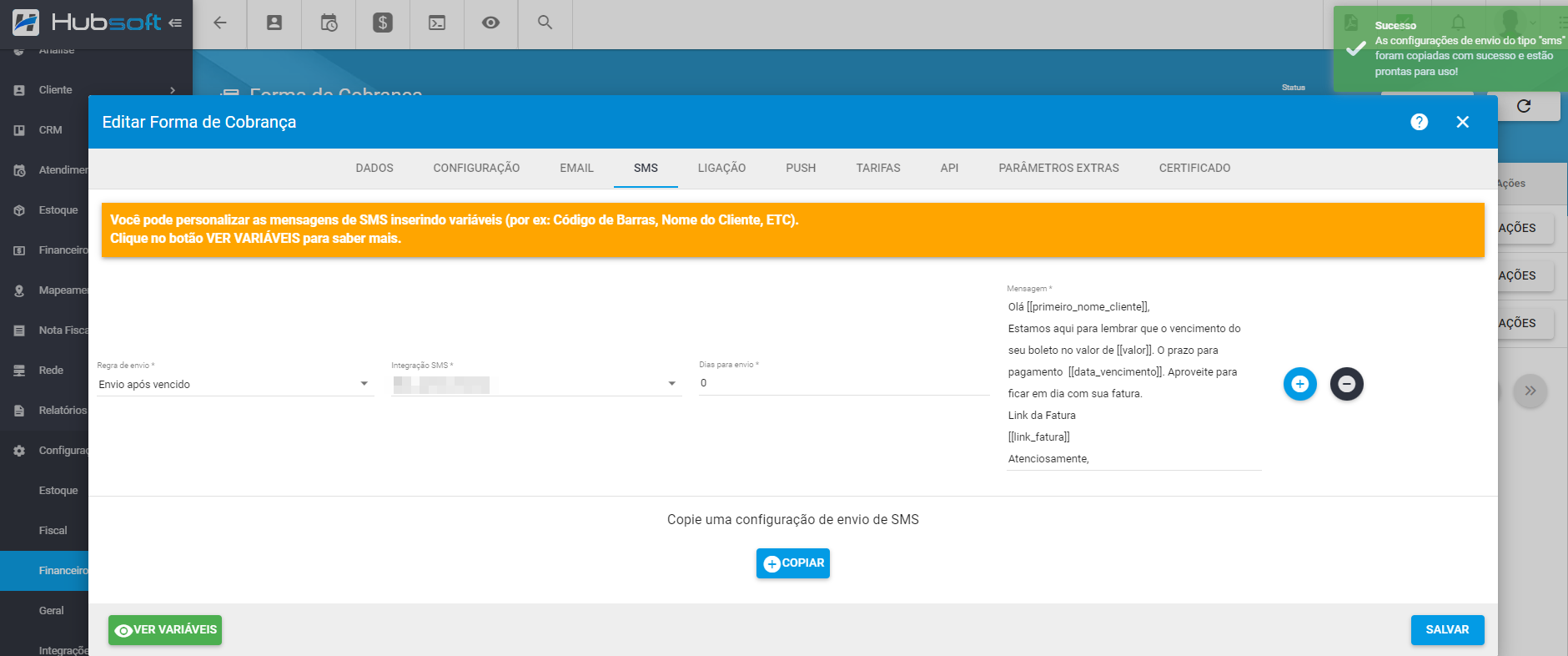Image resolution: width=1568 pixels, height=656 pixels.
Task: Switch to the API tab
Action: tap(949, 168)
